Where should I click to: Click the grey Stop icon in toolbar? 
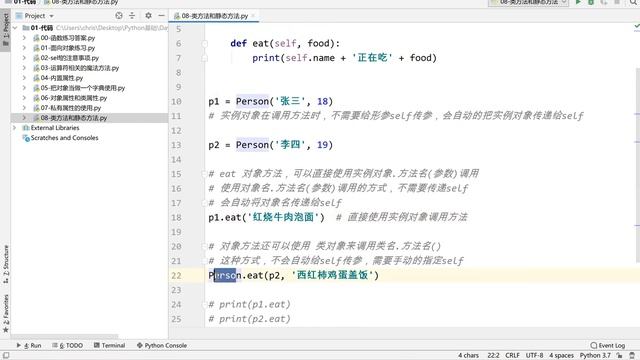[x=617, y=2]
